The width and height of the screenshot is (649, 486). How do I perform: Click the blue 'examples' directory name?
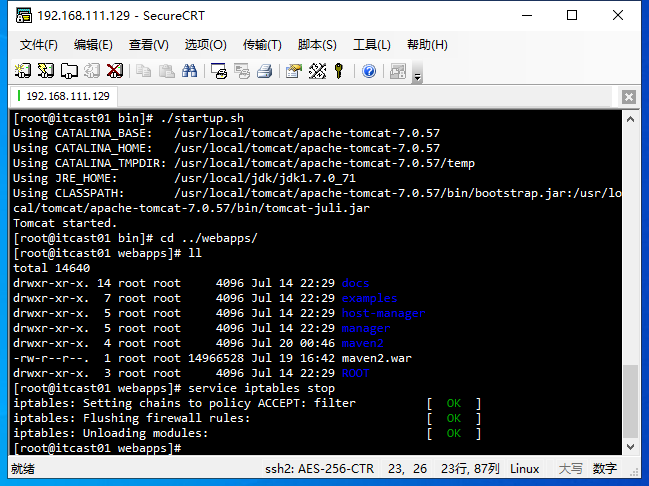(x=369, y=298)
